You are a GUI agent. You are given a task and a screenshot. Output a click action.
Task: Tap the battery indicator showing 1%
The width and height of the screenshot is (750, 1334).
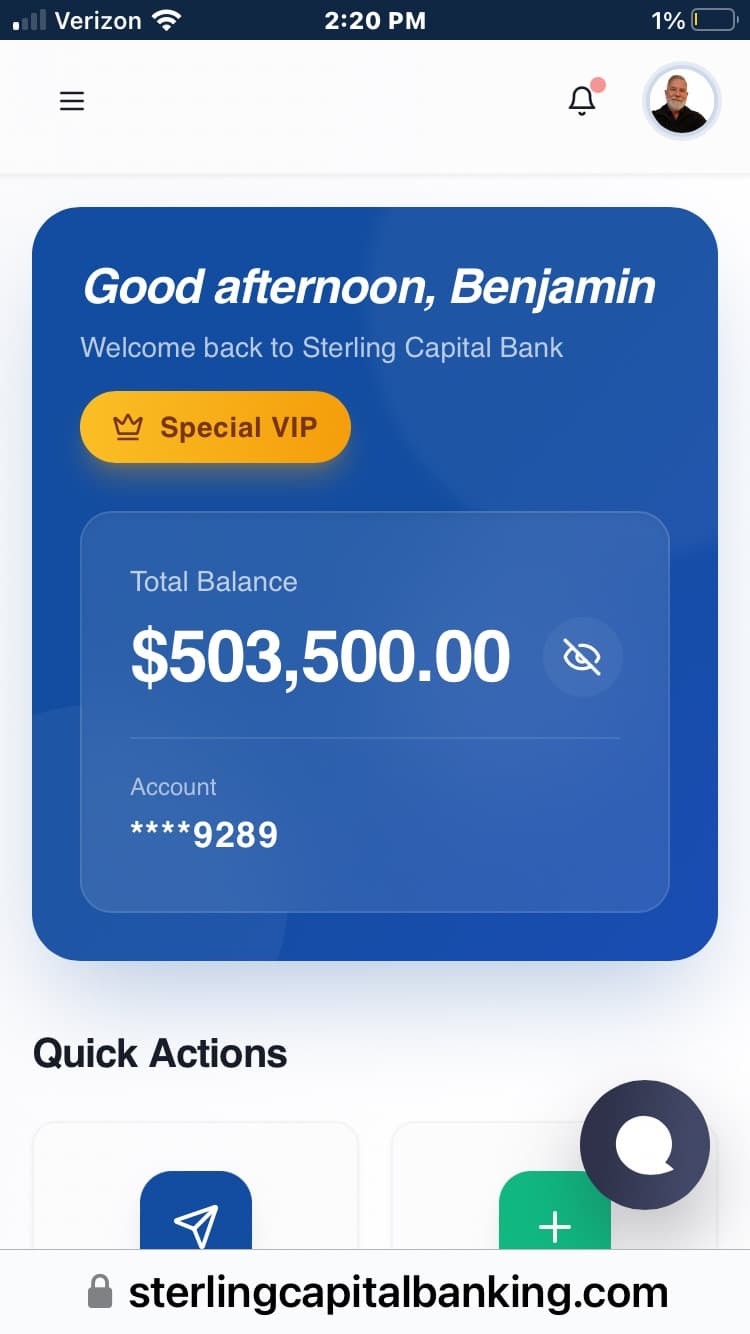tap(714, 20)
